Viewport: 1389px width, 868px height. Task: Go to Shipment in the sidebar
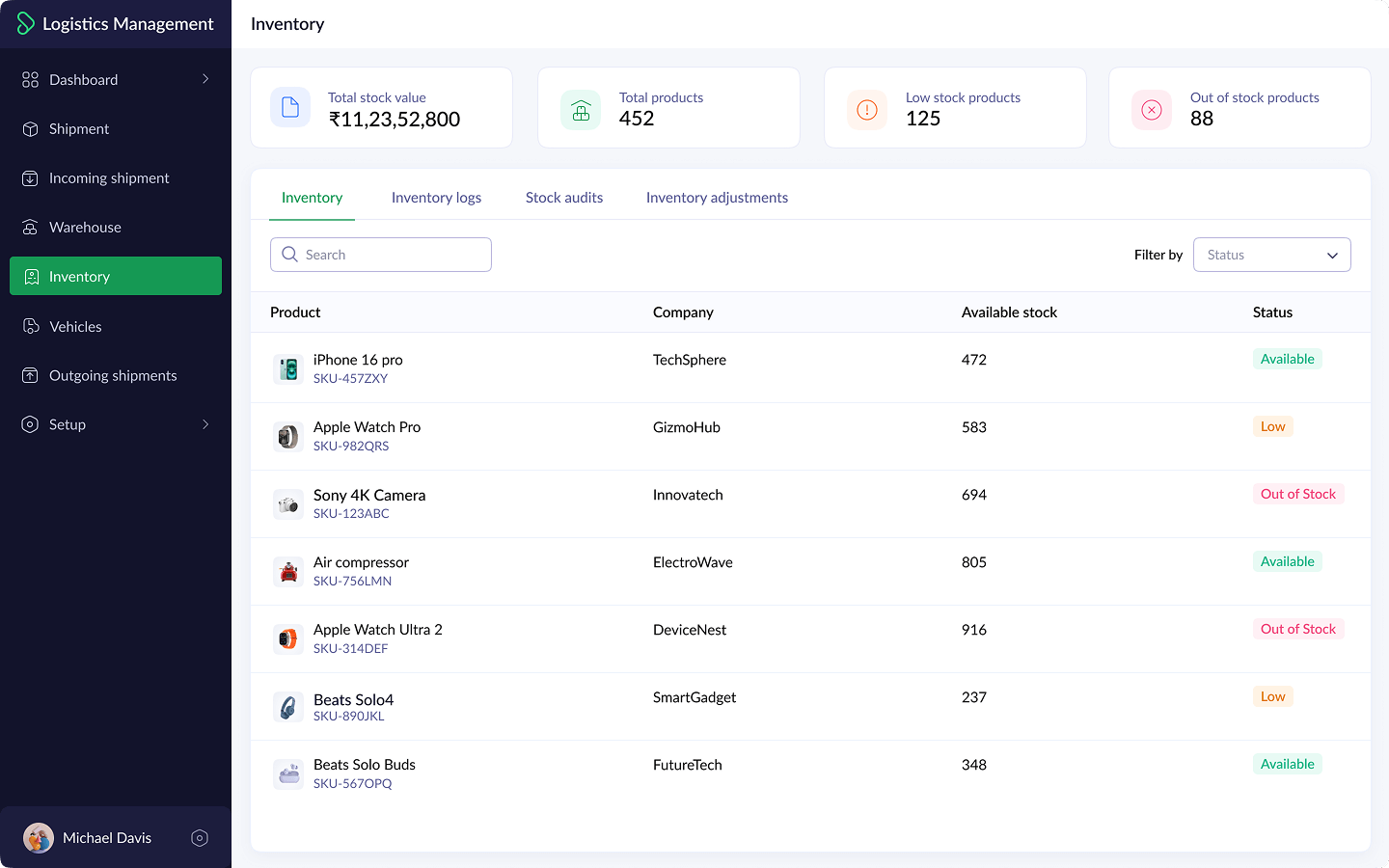click(116, 128)
